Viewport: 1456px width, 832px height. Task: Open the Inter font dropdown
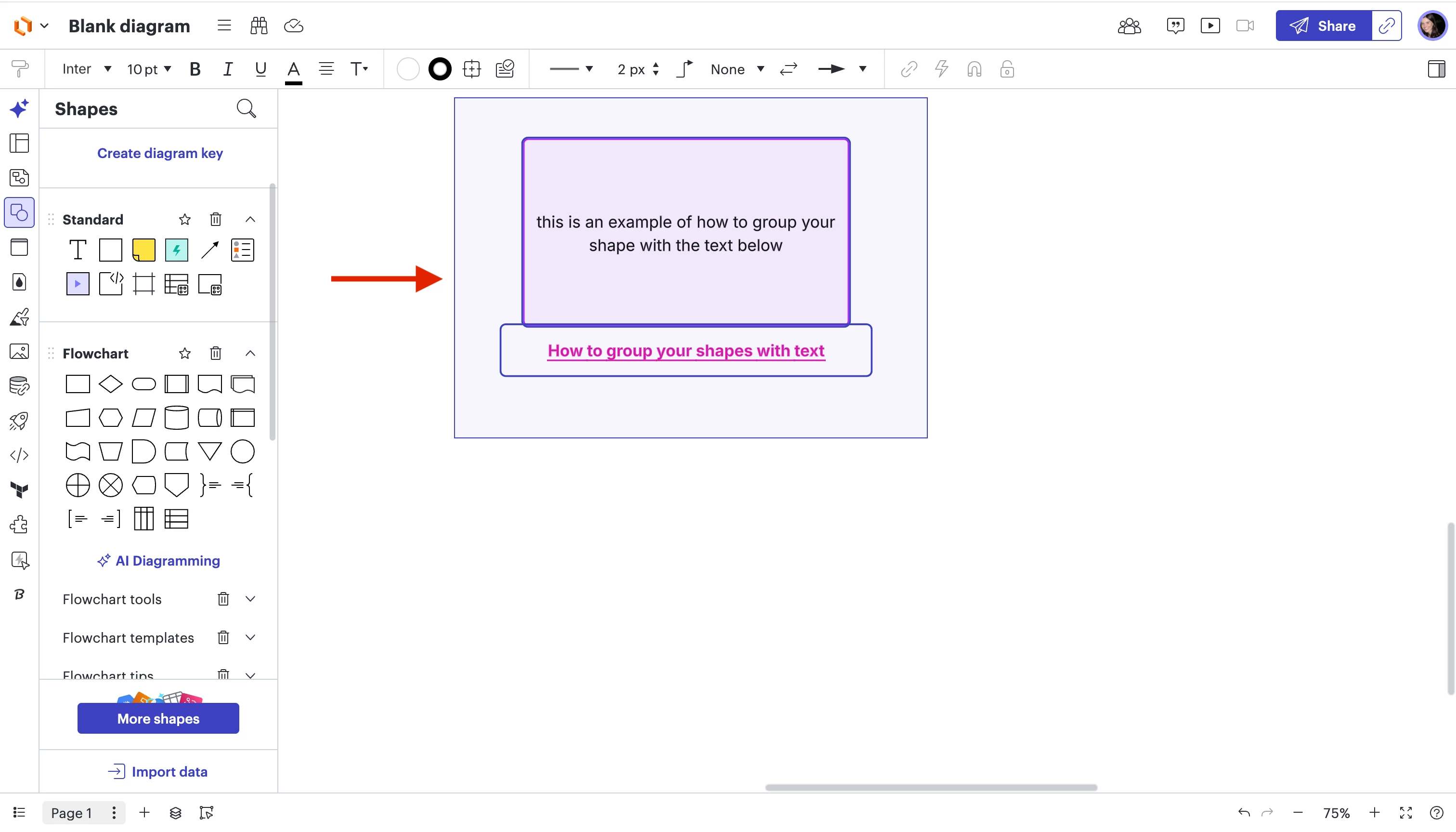[x=86, y=69]
